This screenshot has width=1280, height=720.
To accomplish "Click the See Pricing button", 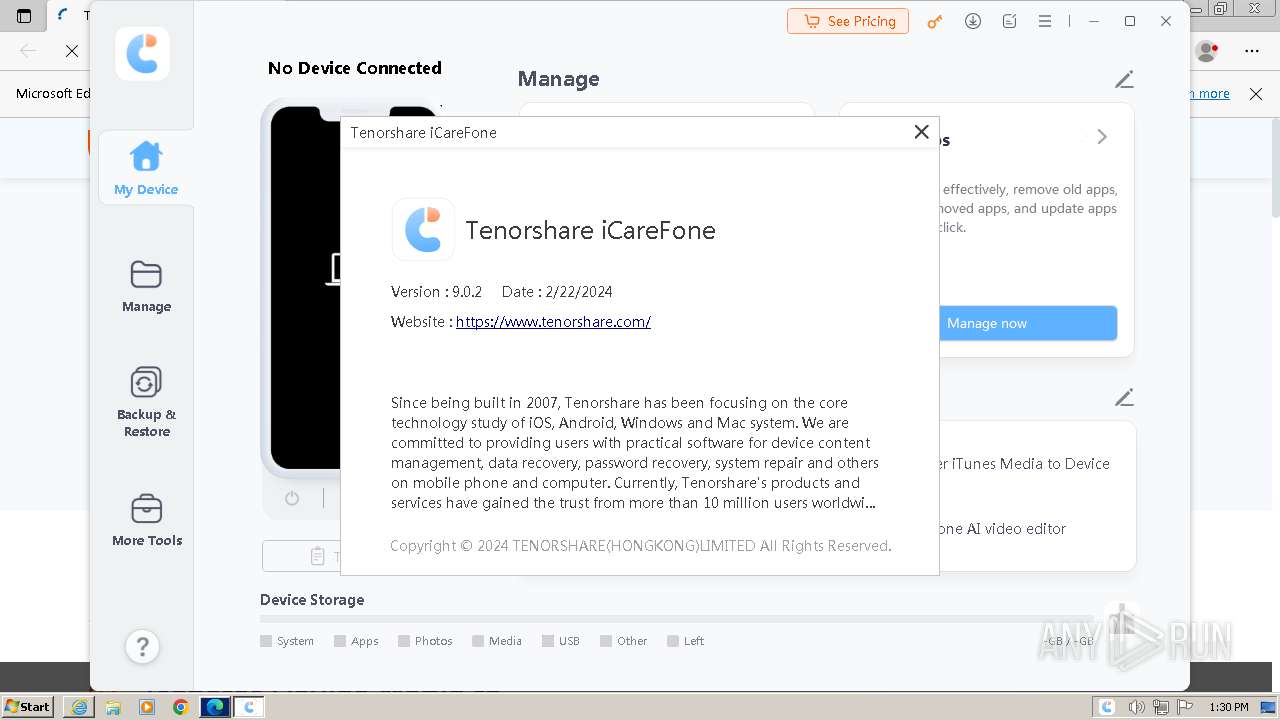I will [x=848, y=21].
